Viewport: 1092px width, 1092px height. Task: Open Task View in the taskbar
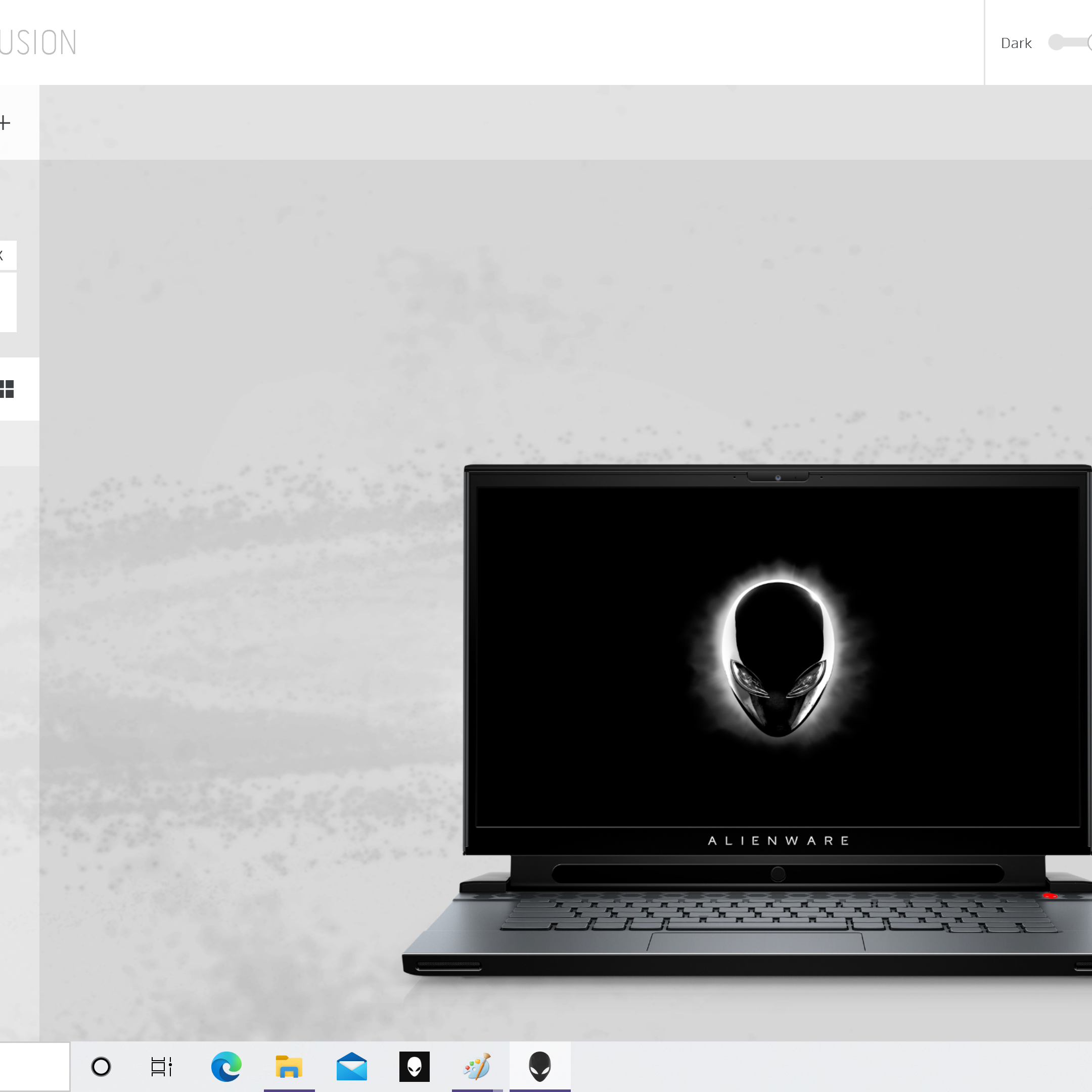coord(162,1067)
